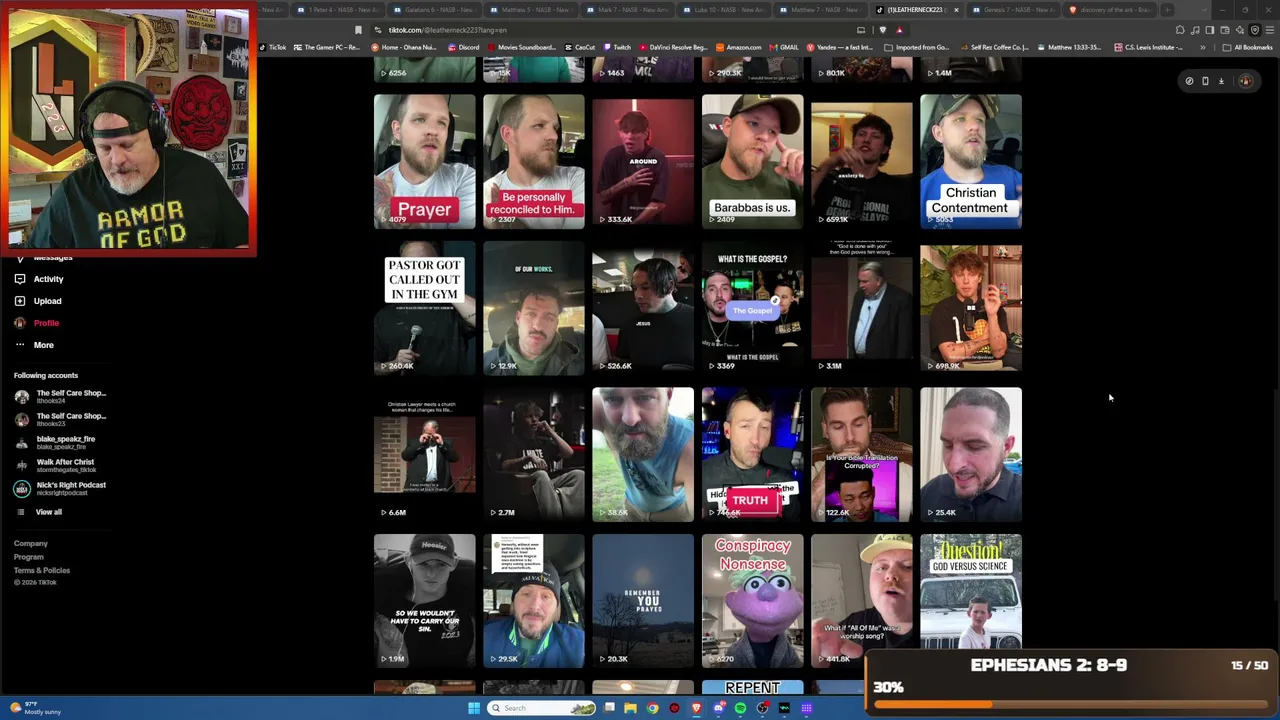The image size is (1280, 720).
Task: Click the Windows Start button
Action: (474, 708)
